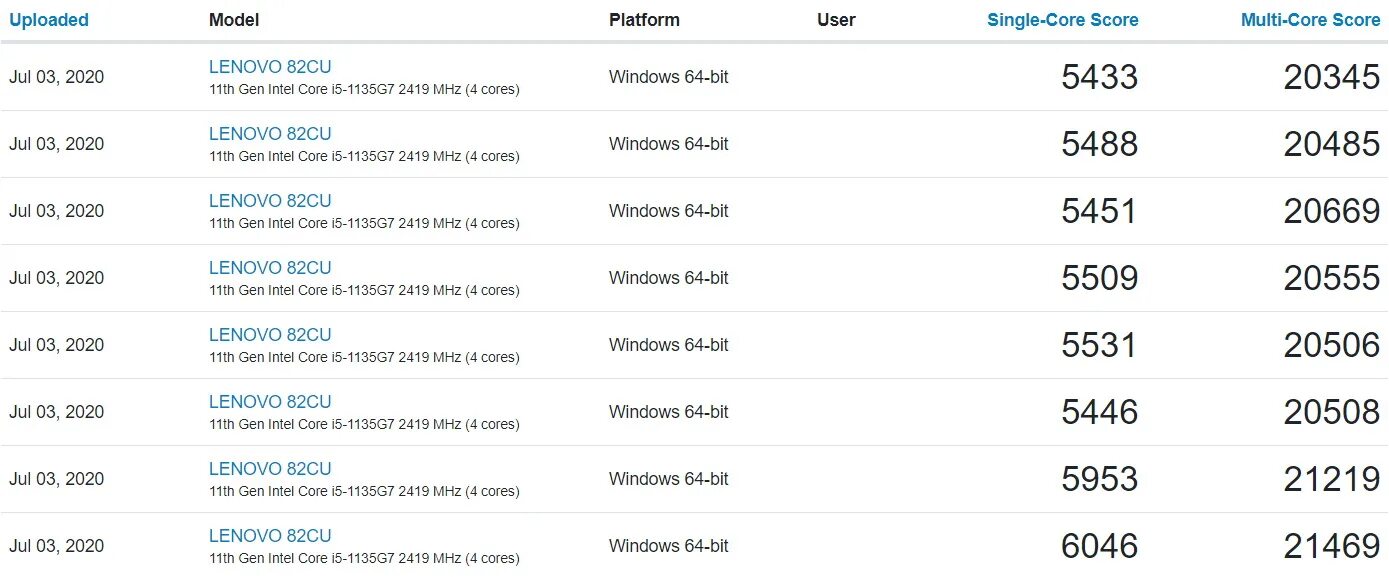Viewport: 1389px width, 577px height.
Task: Select the multi-core score 20345
Action: tap(1332, 77)
